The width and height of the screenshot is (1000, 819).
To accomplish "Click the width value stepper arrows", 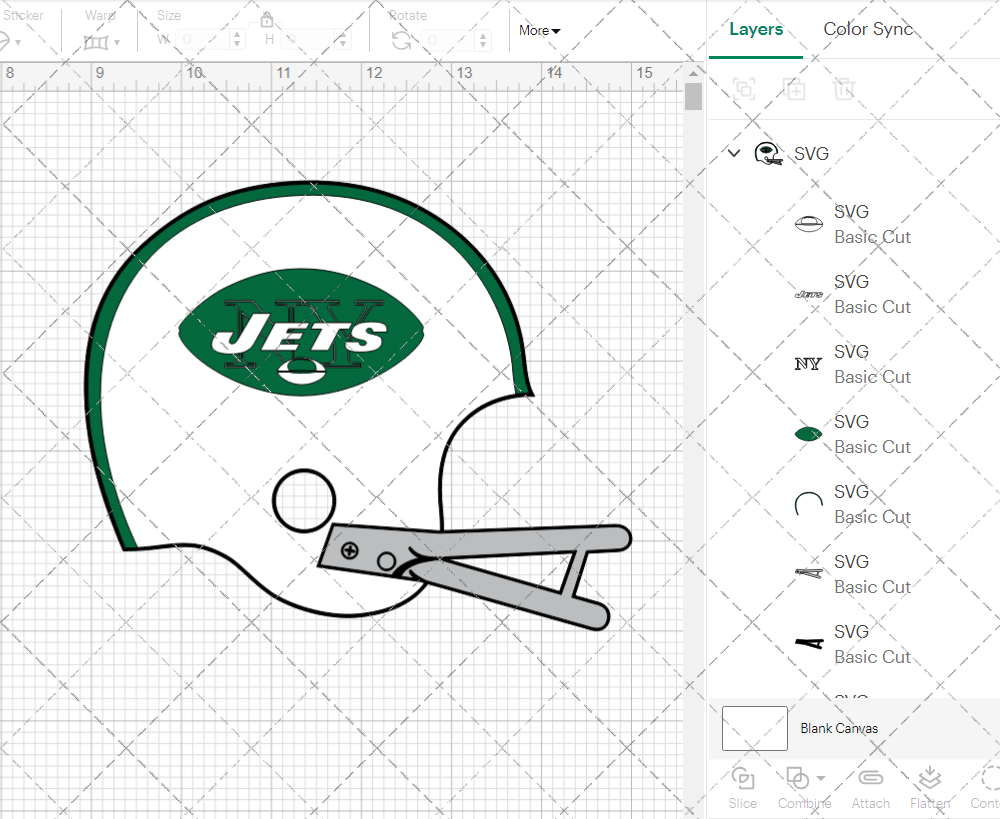I will 237,40.
